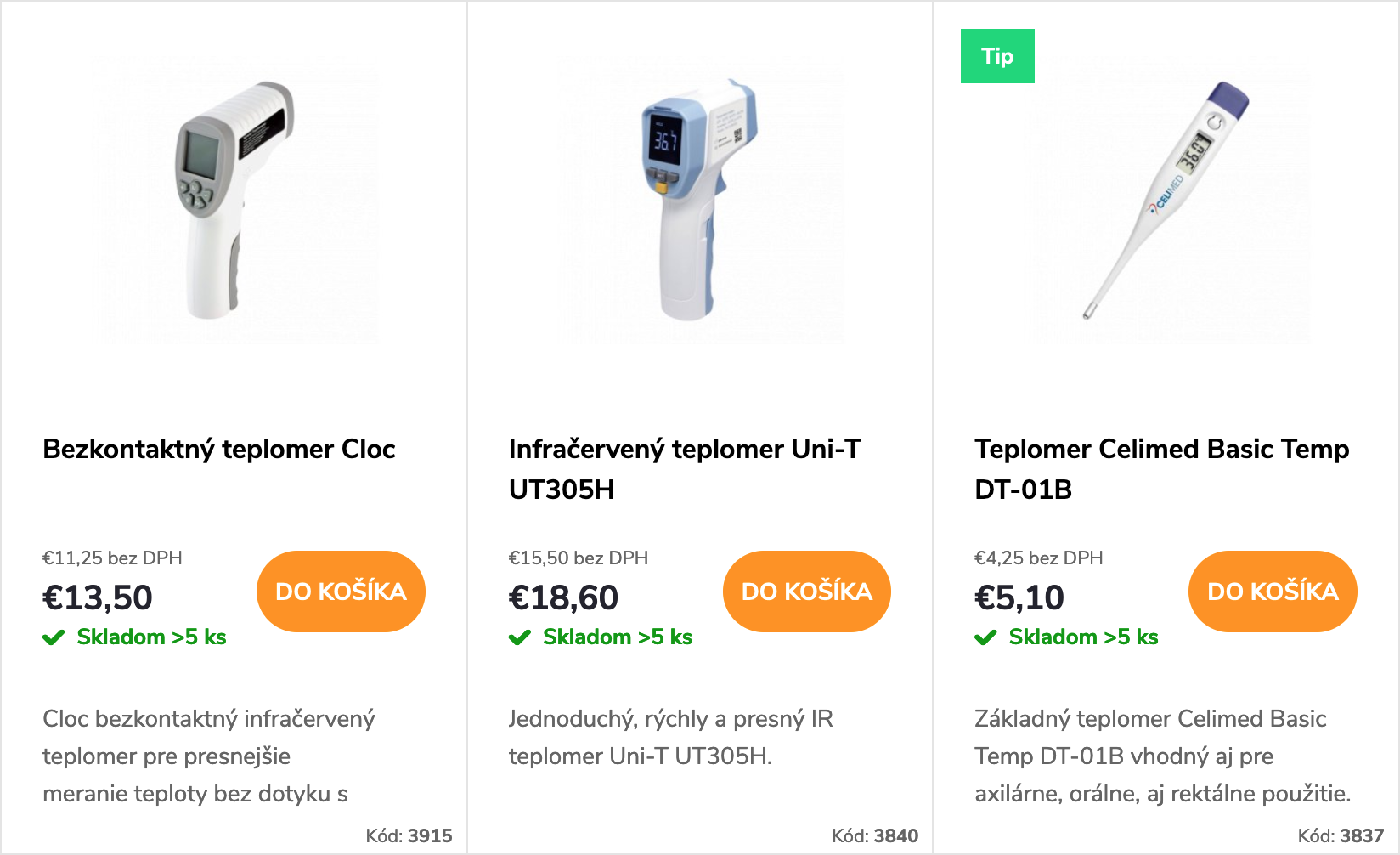Click the stock checkmark under €18,60
Image resolution: width=1400 pixels, height=855 pixels.
tap(519, 637)
